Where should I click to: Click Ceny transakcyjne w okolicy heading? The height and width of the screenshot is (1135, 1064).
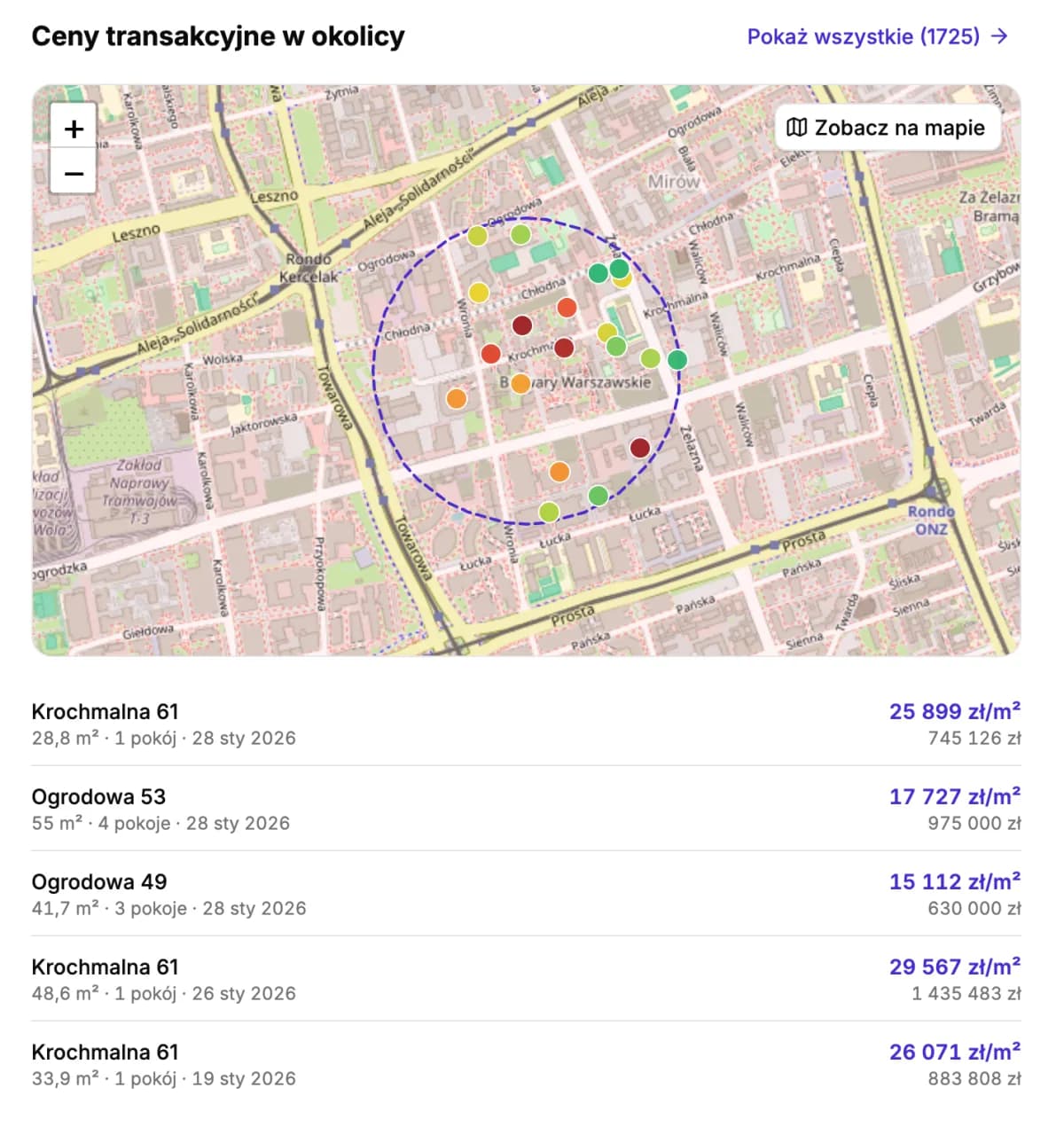pyautogui.click(x=218, y=36)
